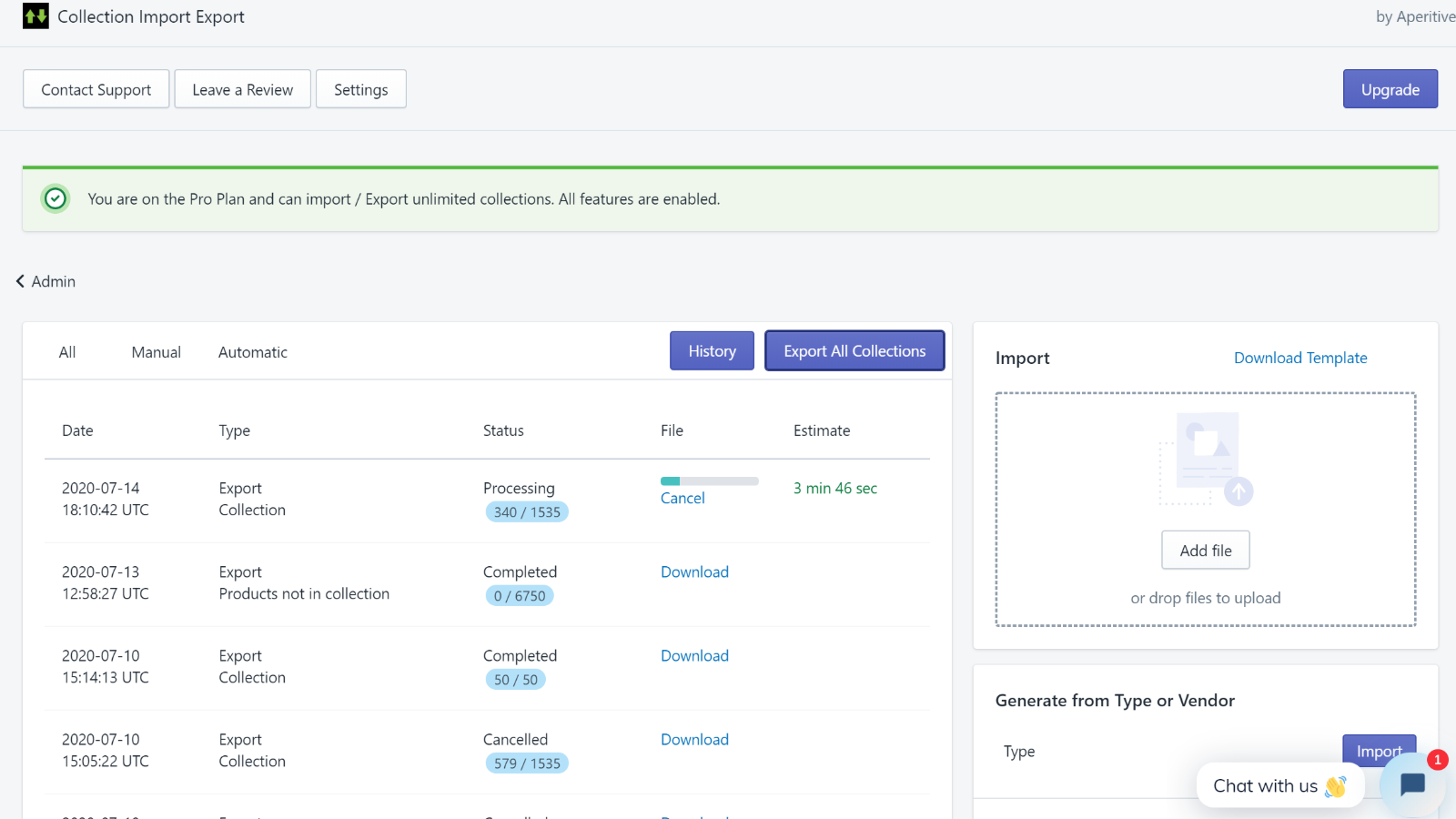Click the Upgrade button
Screen dimensions: 1456x819
coord(1390,88)
